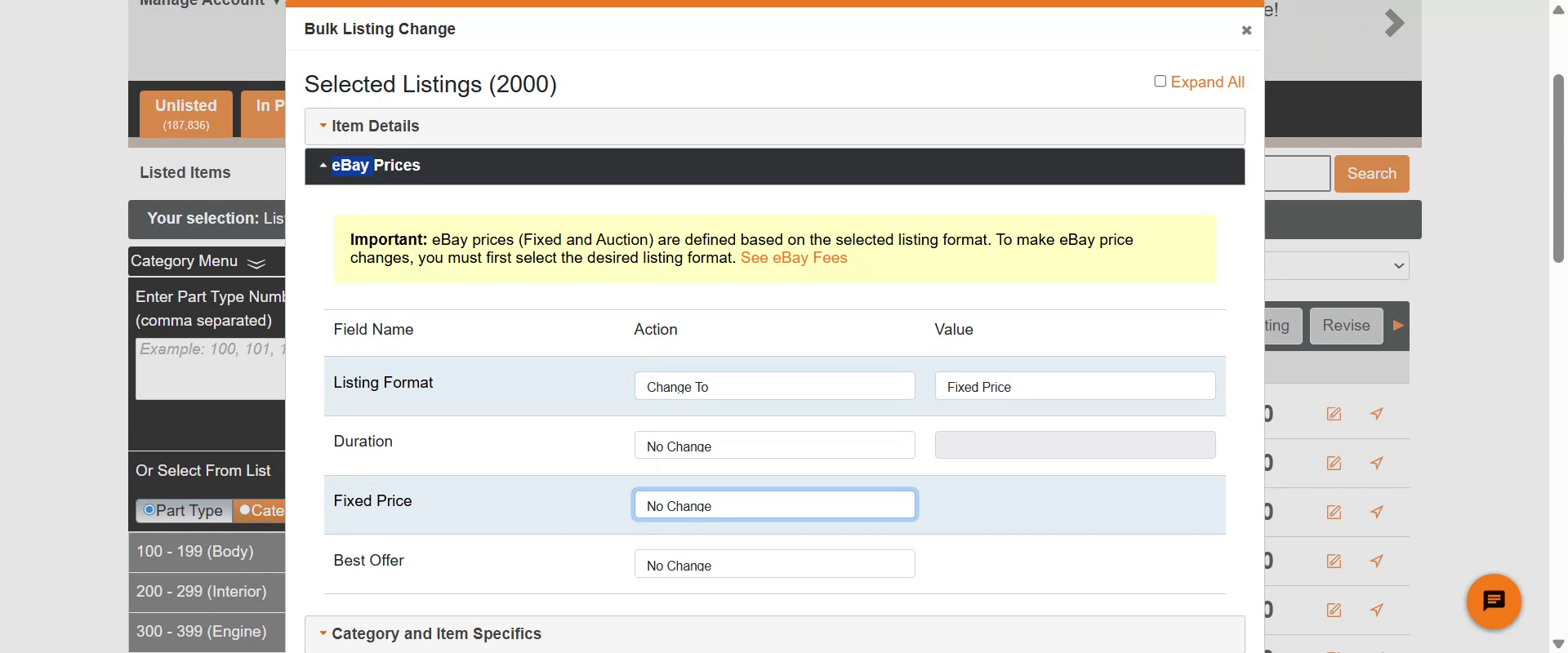Screen dimensions: 1568x653
Task: Select the 300 - 399 (Engine) category
Action: (207, 632)
